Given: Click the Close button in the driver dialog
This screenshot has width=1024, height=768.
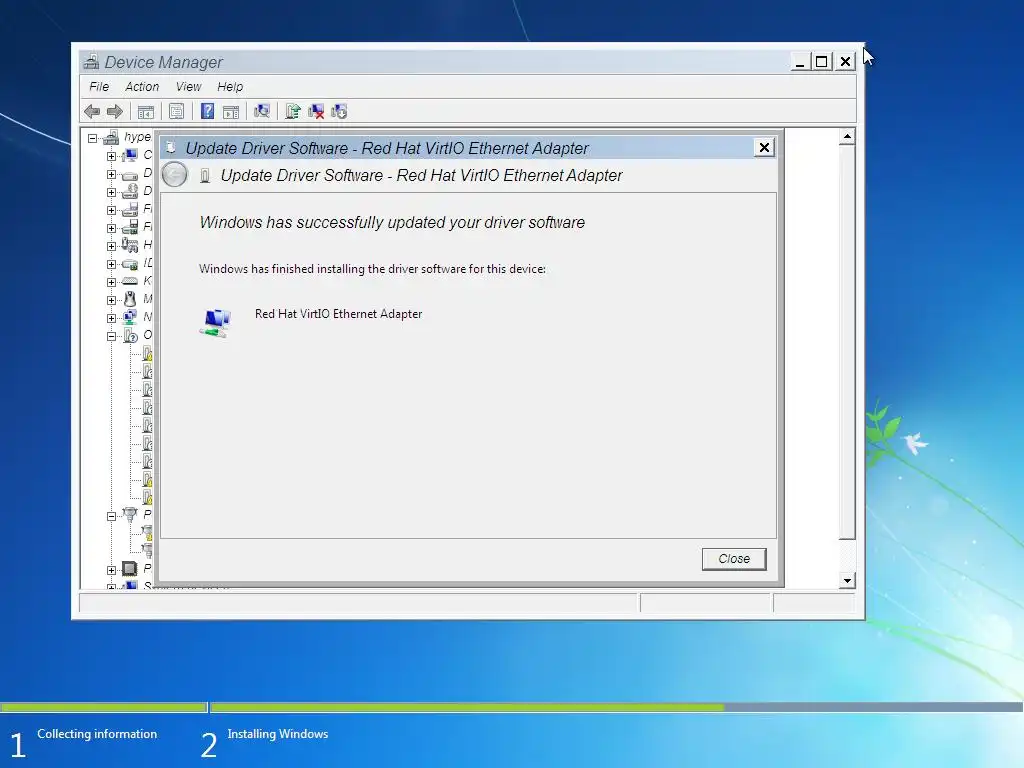Looking at the screenshot, I should point(734,559).
